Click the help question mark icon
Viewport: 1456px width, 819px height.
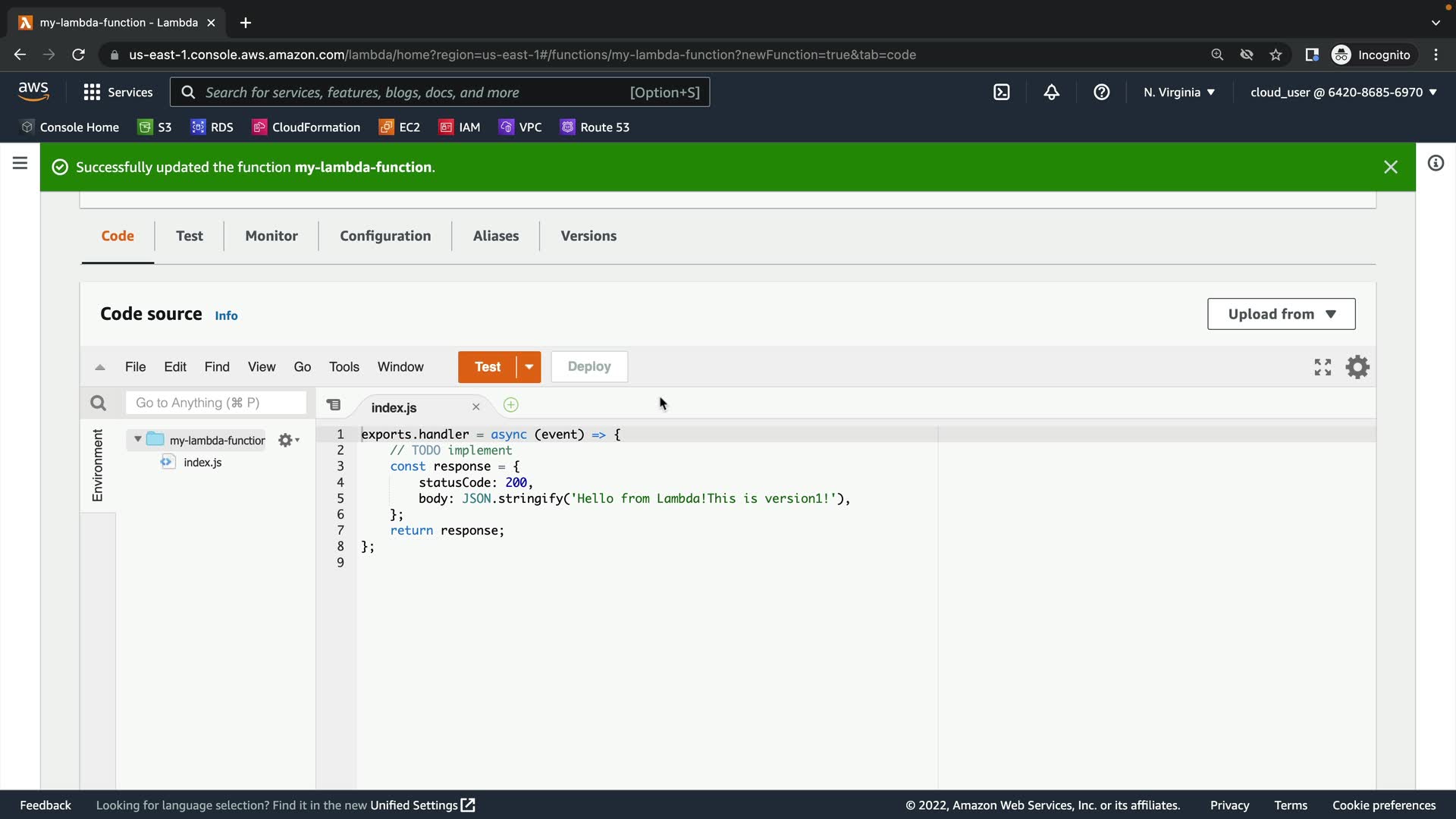click(x=1101, y=93)
